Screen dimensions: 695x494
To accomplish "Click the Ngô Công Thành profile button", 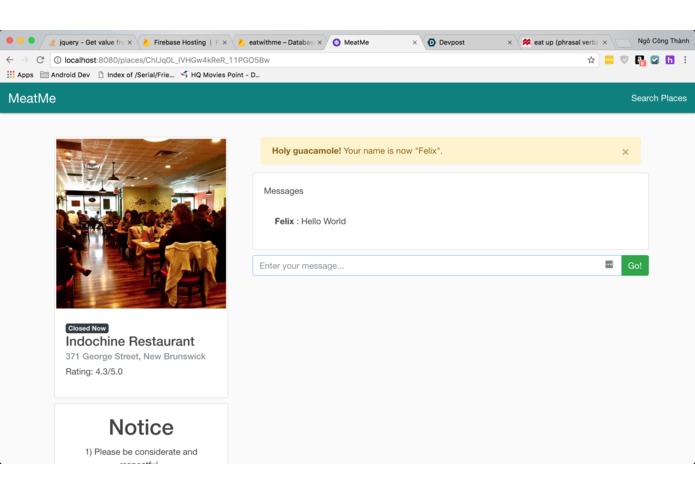I will [x=663, y=41].
